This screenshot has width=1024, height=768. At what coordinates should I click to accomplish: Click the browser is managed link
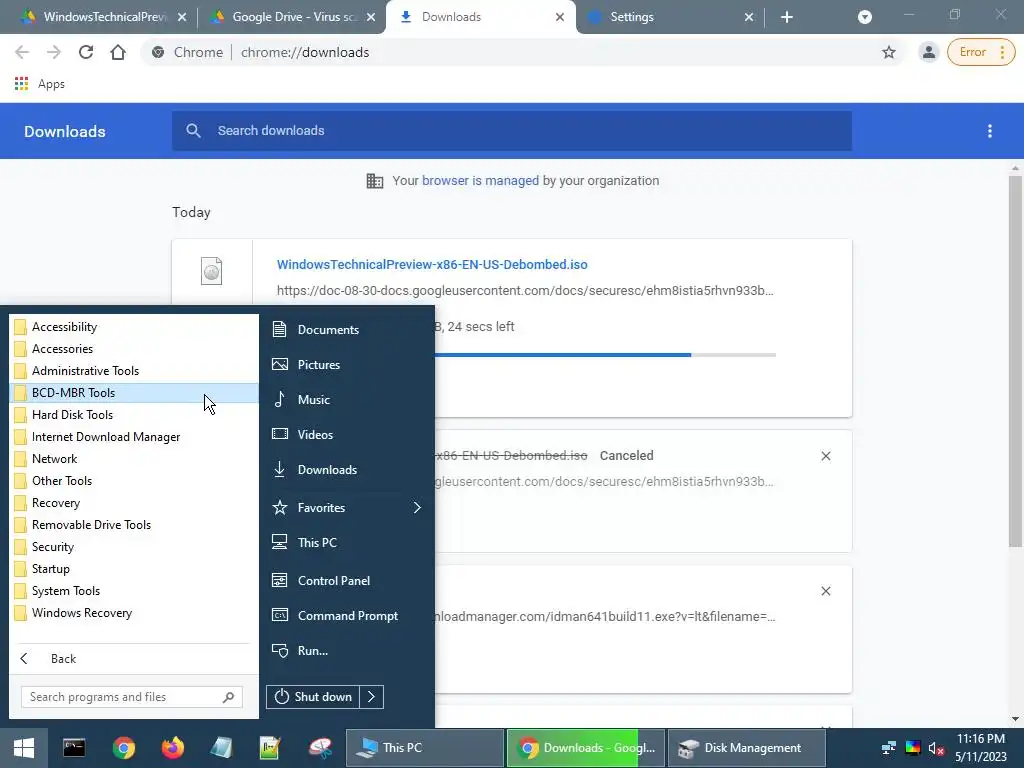pyautogui.click(x=480, y=181)
